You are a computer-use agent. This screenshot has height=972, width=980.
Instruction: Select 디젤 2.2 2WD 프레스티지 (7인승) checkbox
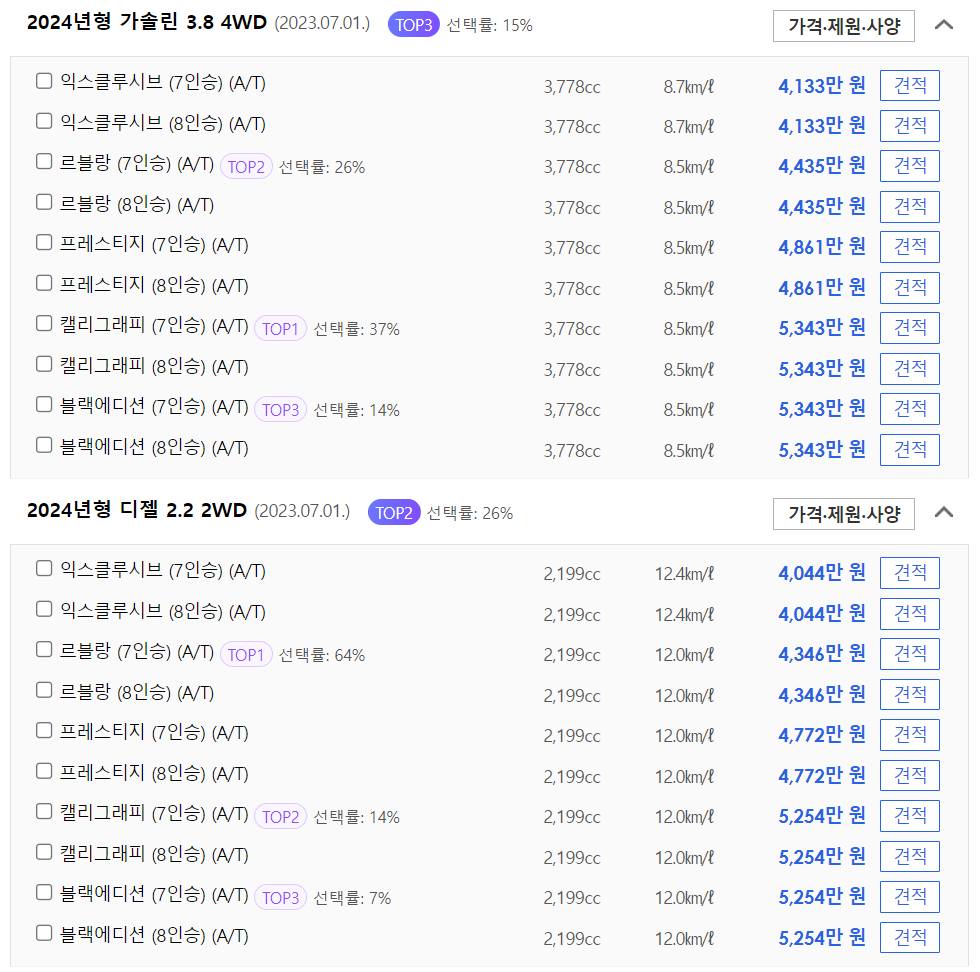point(44,730)
